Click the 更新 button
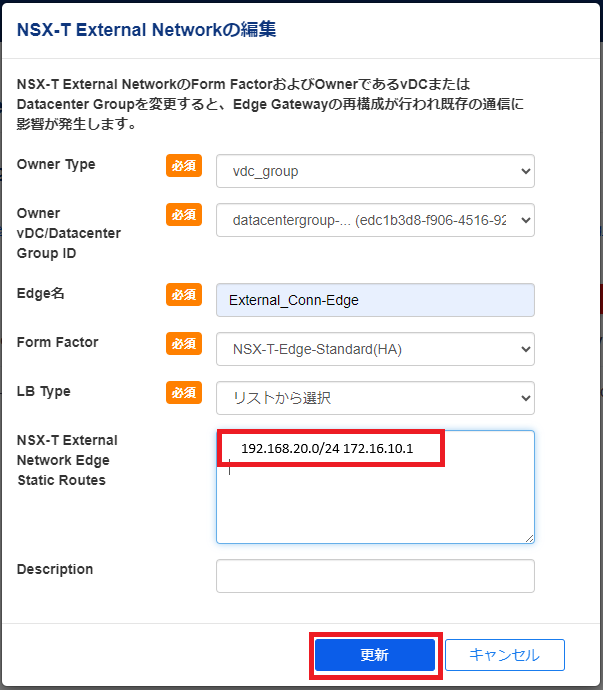Image resolution: width=603 pixels, height=690 pixels. click(375, 655)
